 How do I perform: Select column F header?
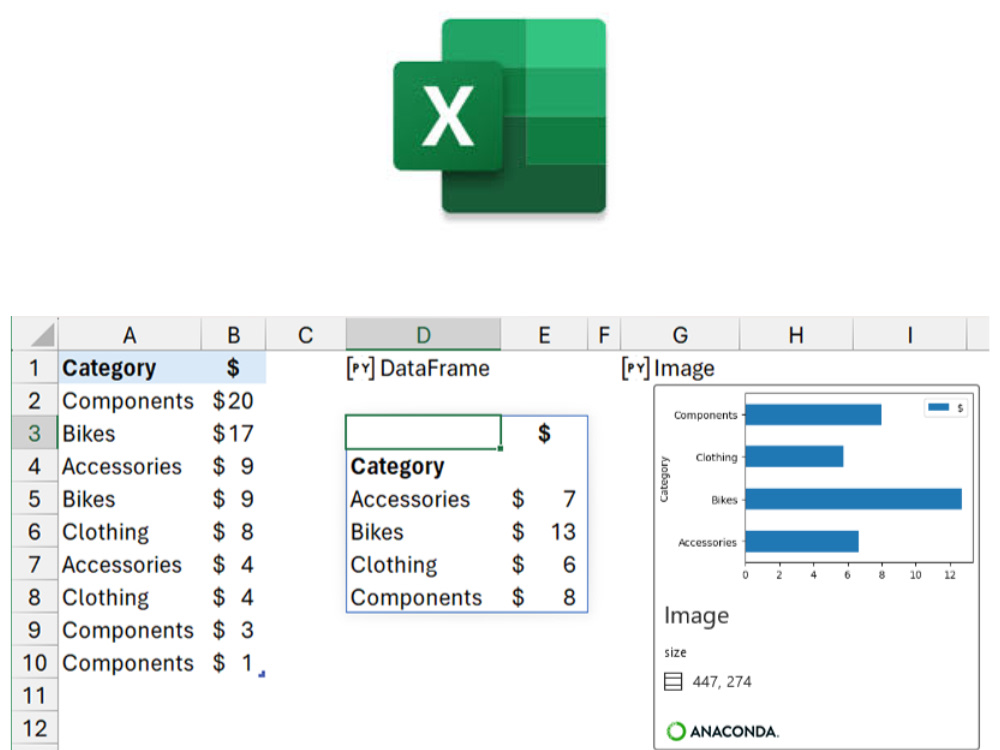click(604, 335)
